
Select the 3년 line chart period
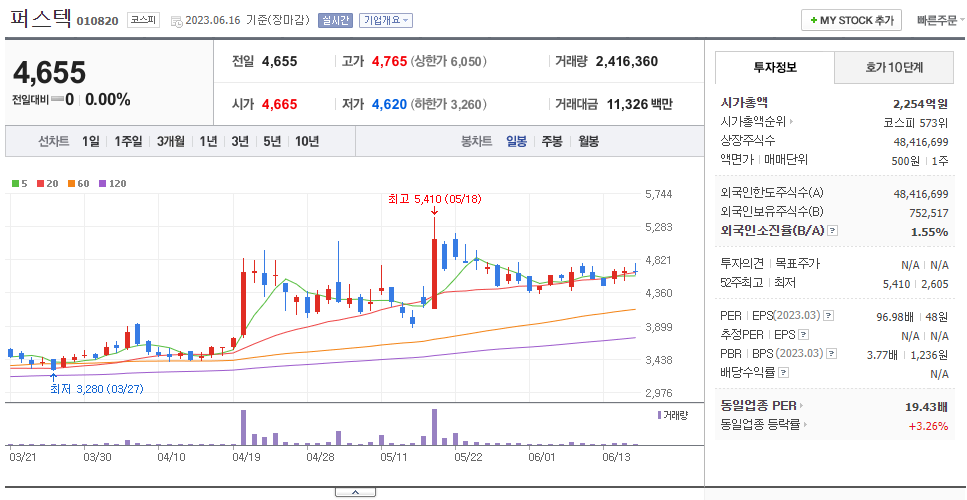pyautogui.click(x=240, y=141)
